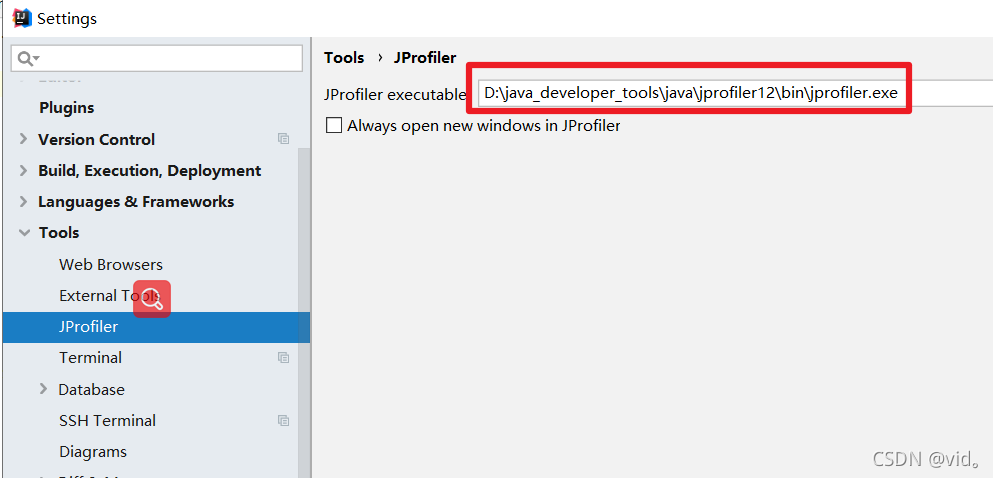The image size is (993, 478).
Task: Open Plugins settings page
Action: [66, 108]
